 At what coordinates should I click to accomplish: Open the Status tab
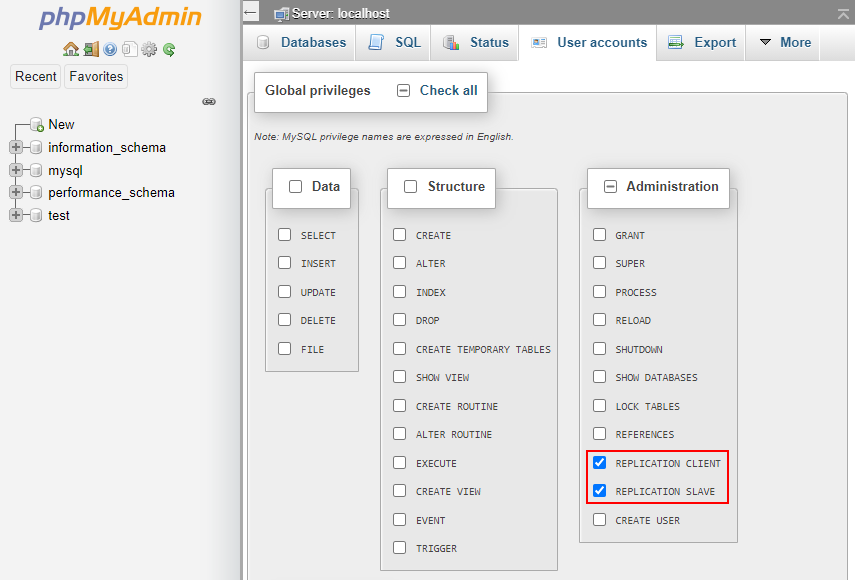pos(475,43)
